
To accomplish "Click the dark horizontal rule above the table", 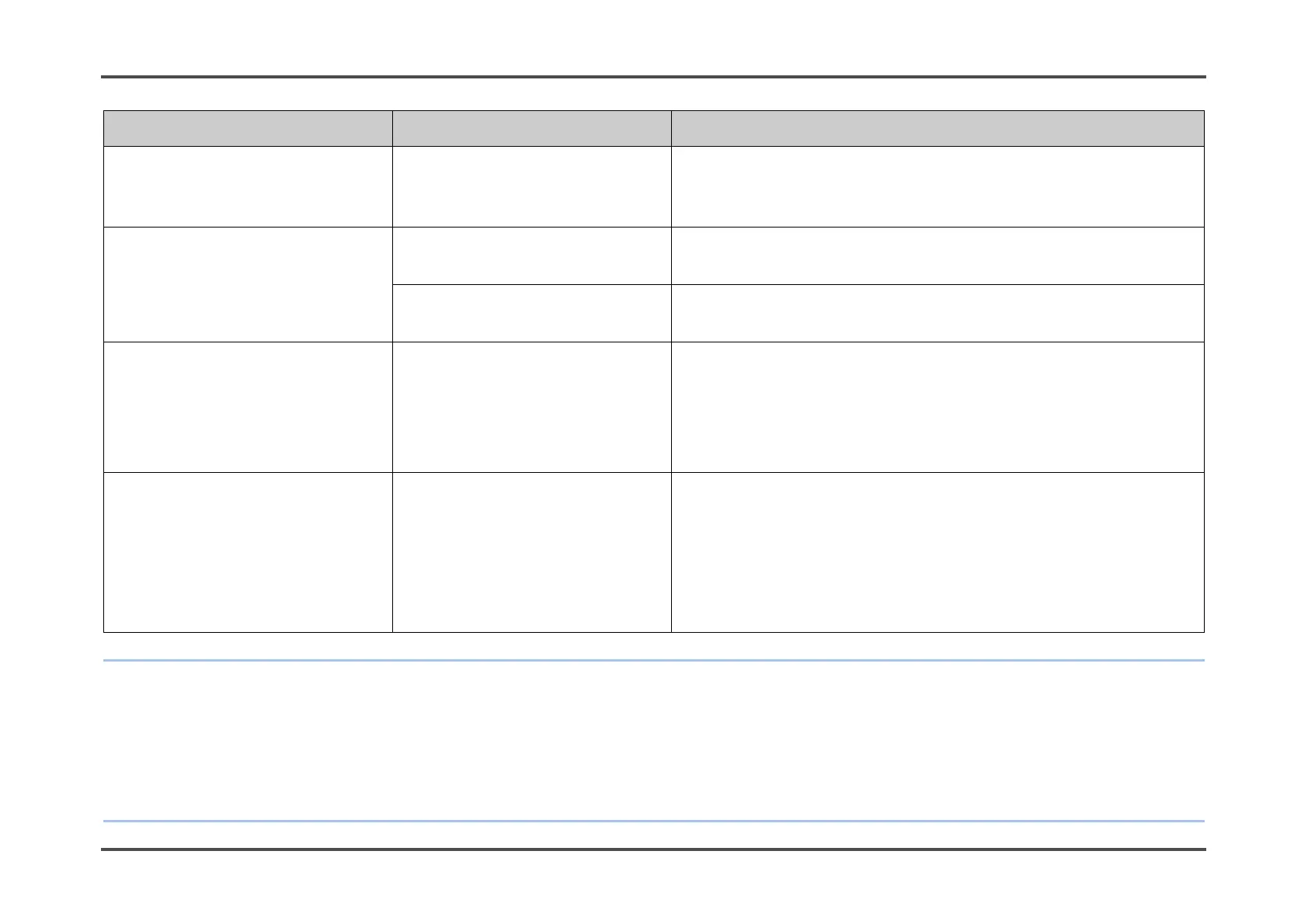I will coord(653,77).
